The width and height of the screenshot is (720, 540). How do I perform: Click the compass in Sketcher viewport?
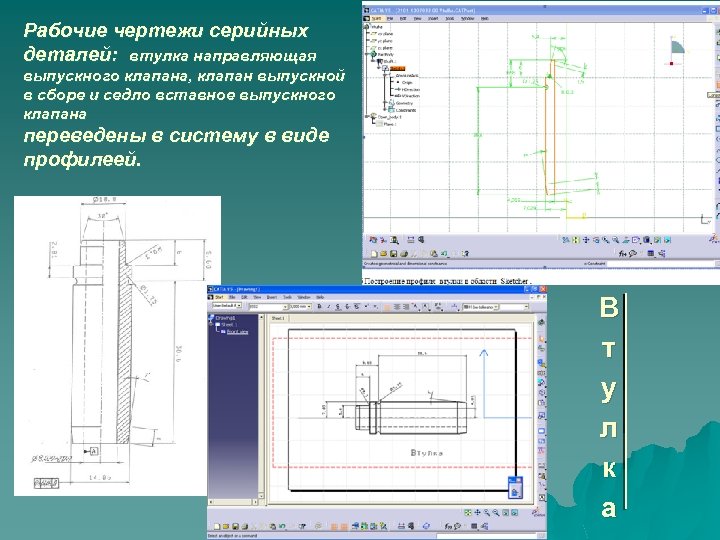pyautogui.click(x=677, y=51)
